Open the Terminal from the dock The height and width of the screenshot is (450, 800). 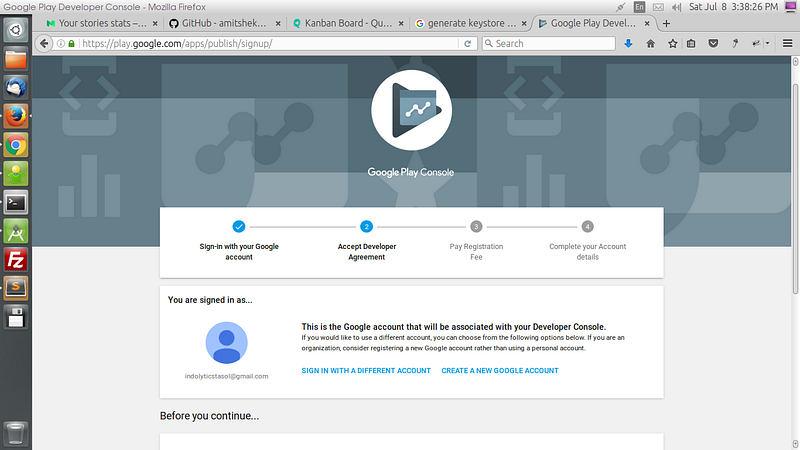pos(16,203)
